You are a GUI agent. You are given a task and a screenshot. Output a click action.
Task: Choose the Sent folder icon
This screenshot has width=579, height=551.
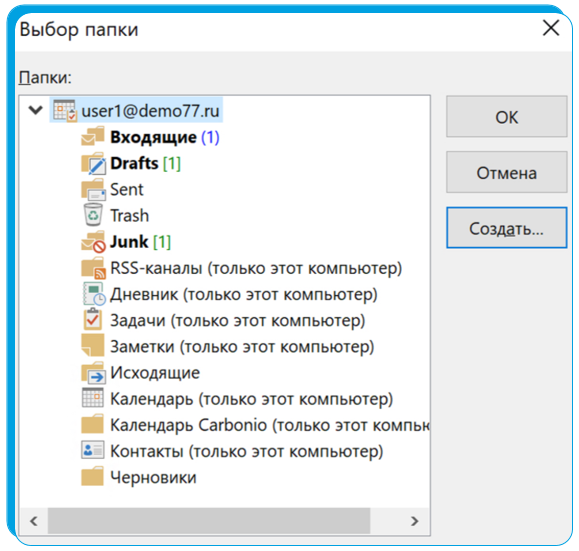pos(93,189)
